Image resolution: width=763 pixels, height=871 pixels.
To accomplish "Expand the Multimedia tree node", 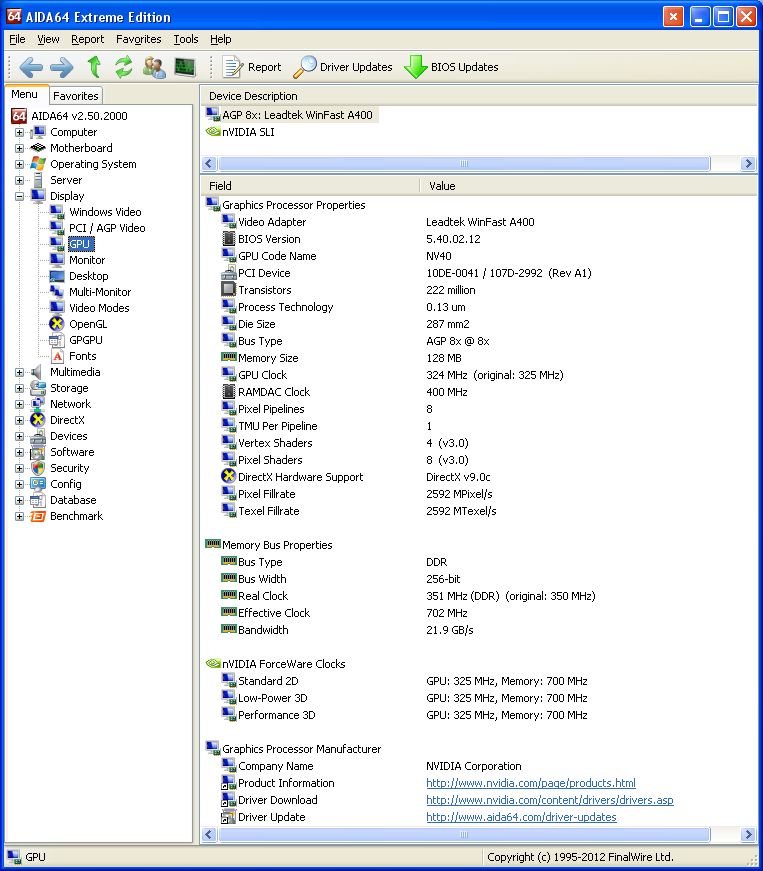I will (19, 372).
